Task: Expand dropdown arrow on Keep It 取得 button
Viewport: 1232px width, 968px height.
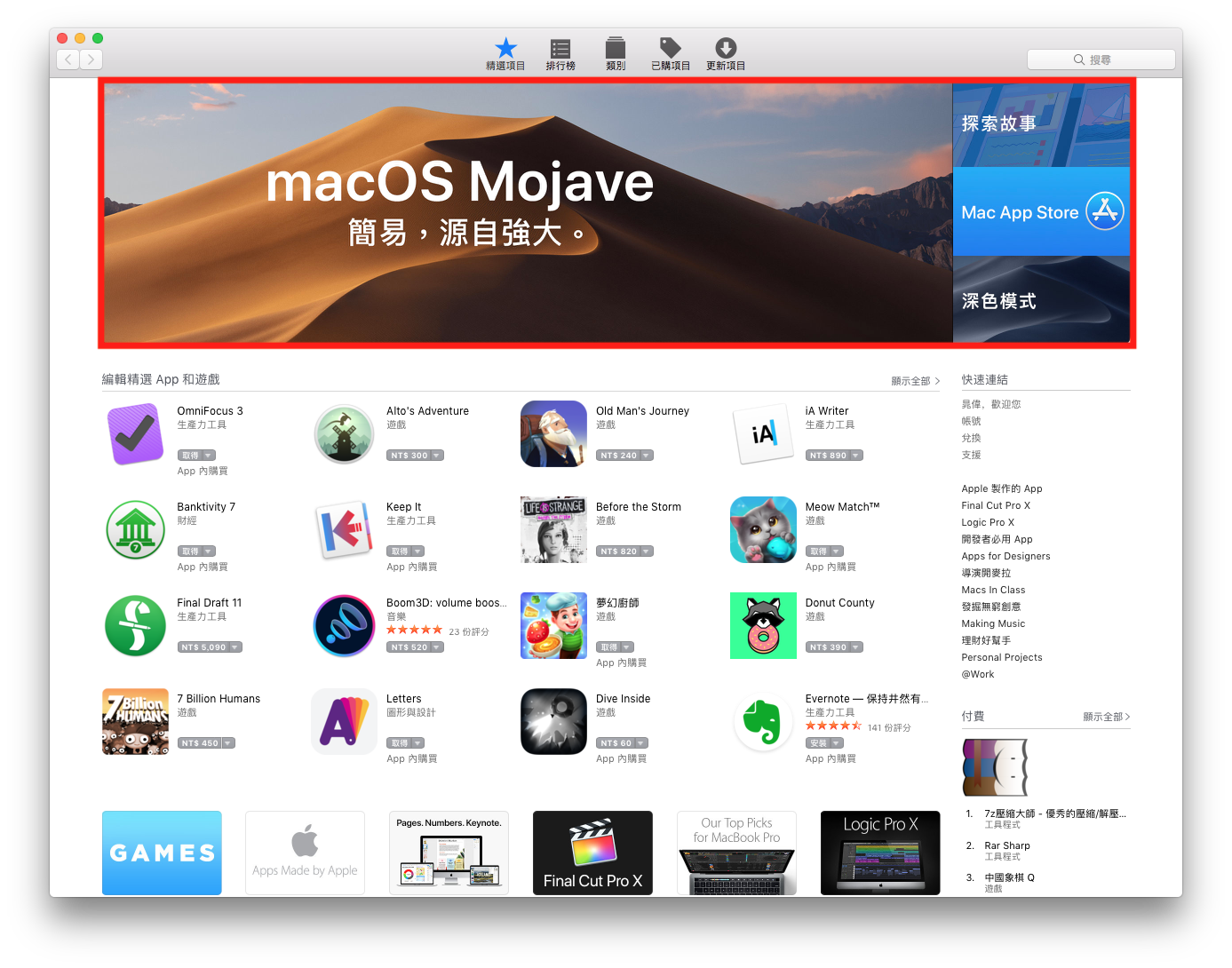Action: [x=418, y=551]
